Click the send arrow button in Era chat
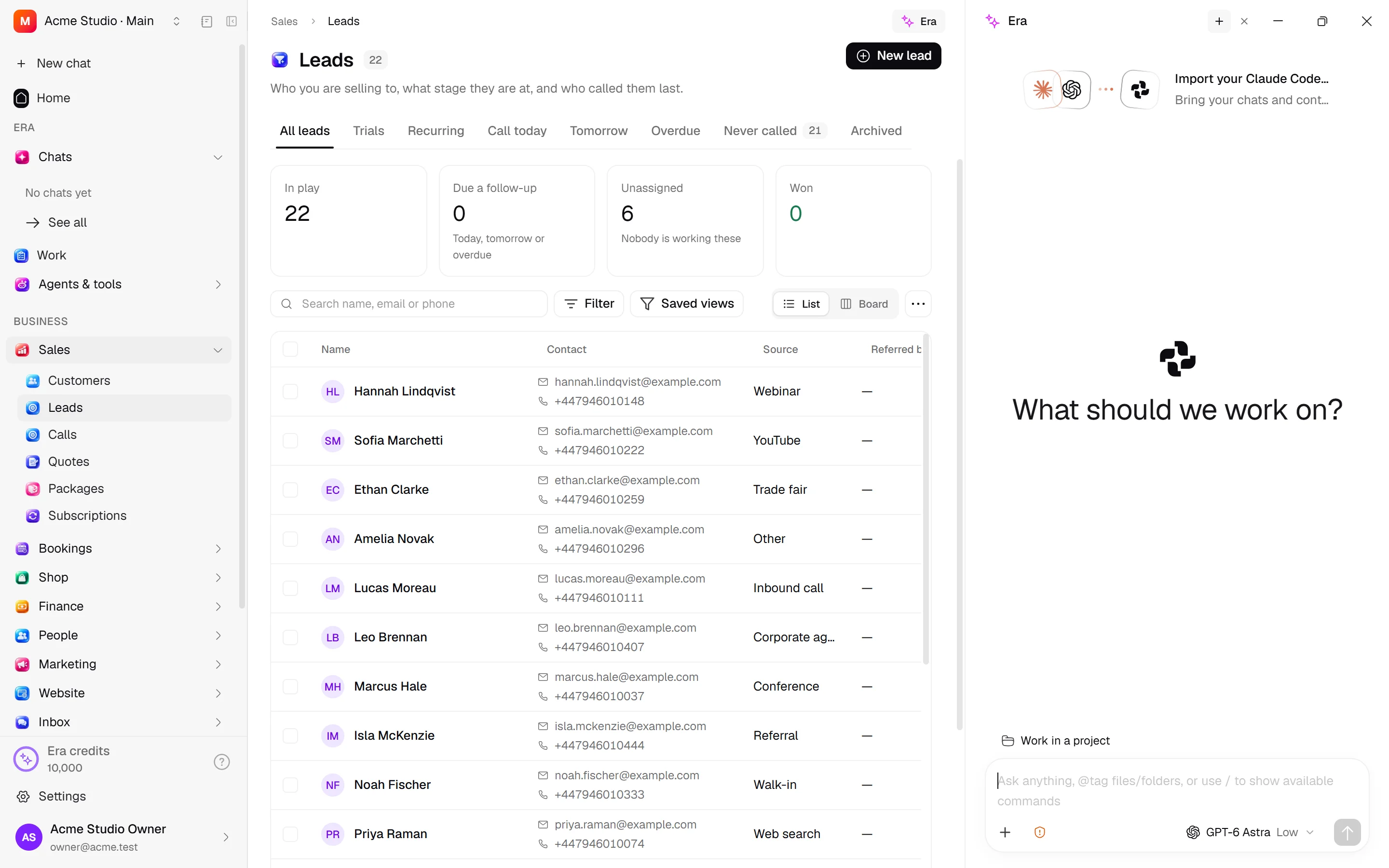 tap(1347, 832)
